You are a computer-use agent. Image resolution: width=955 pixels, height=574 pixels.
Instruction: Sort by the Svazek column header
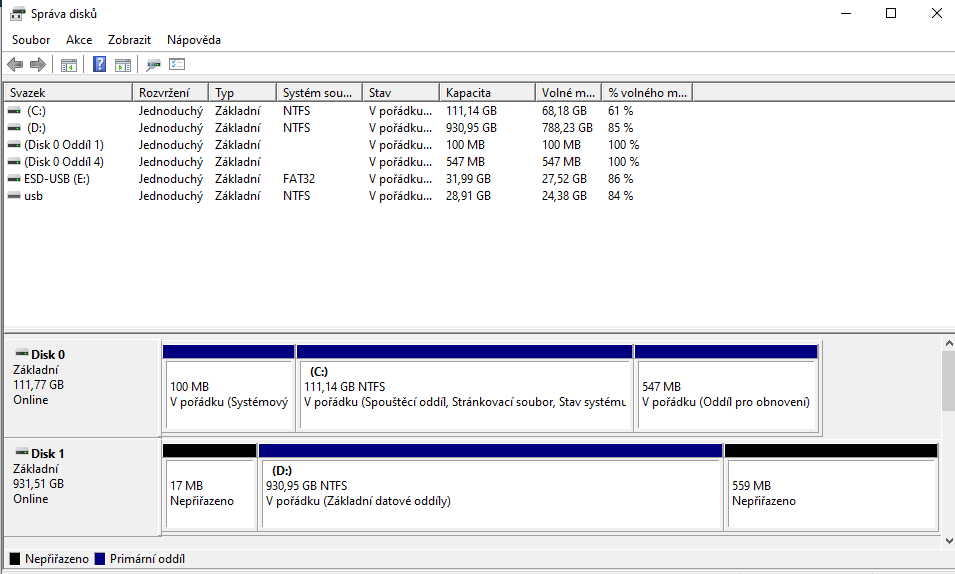68,93
